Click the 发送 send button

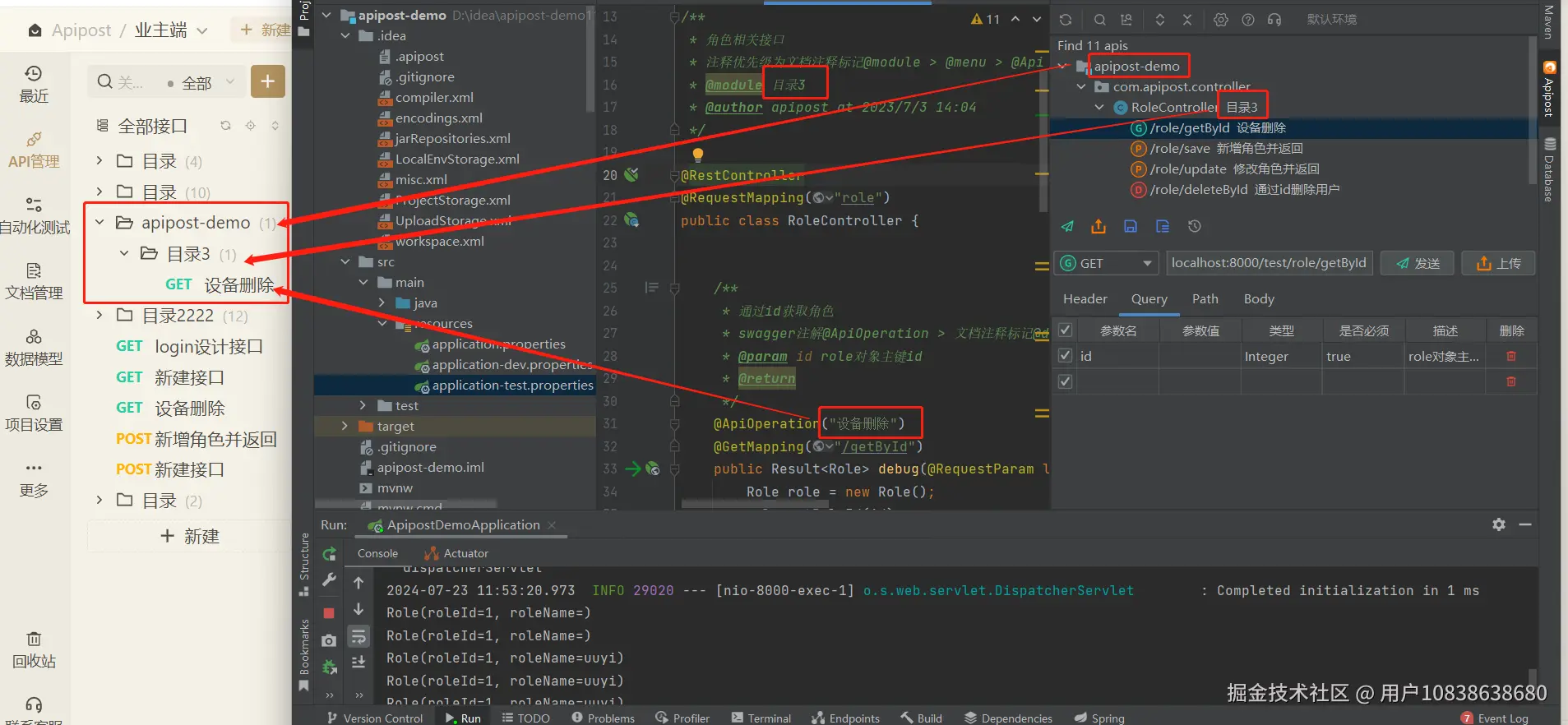pyautogui.click(x=1418, y=263)
